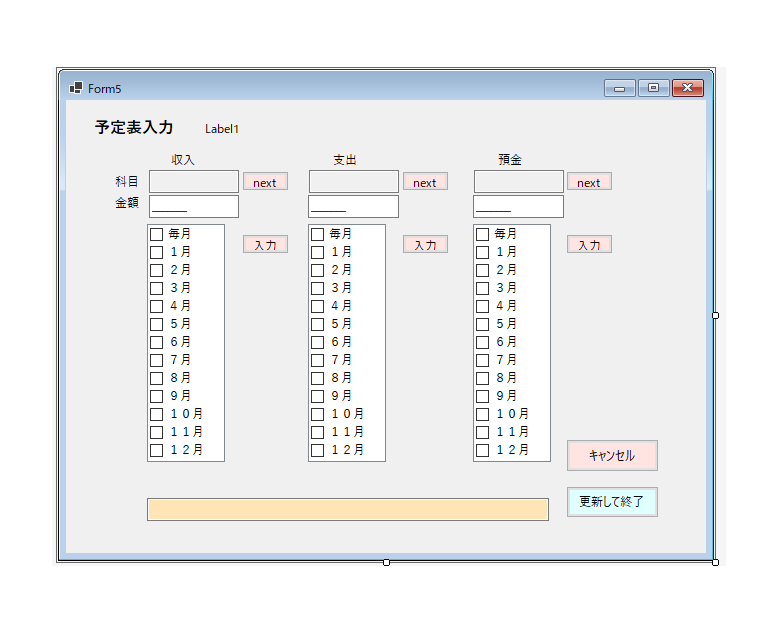Click the 預金 科目 text box
This screenshot has width=778, height=633.
(518, 182)
